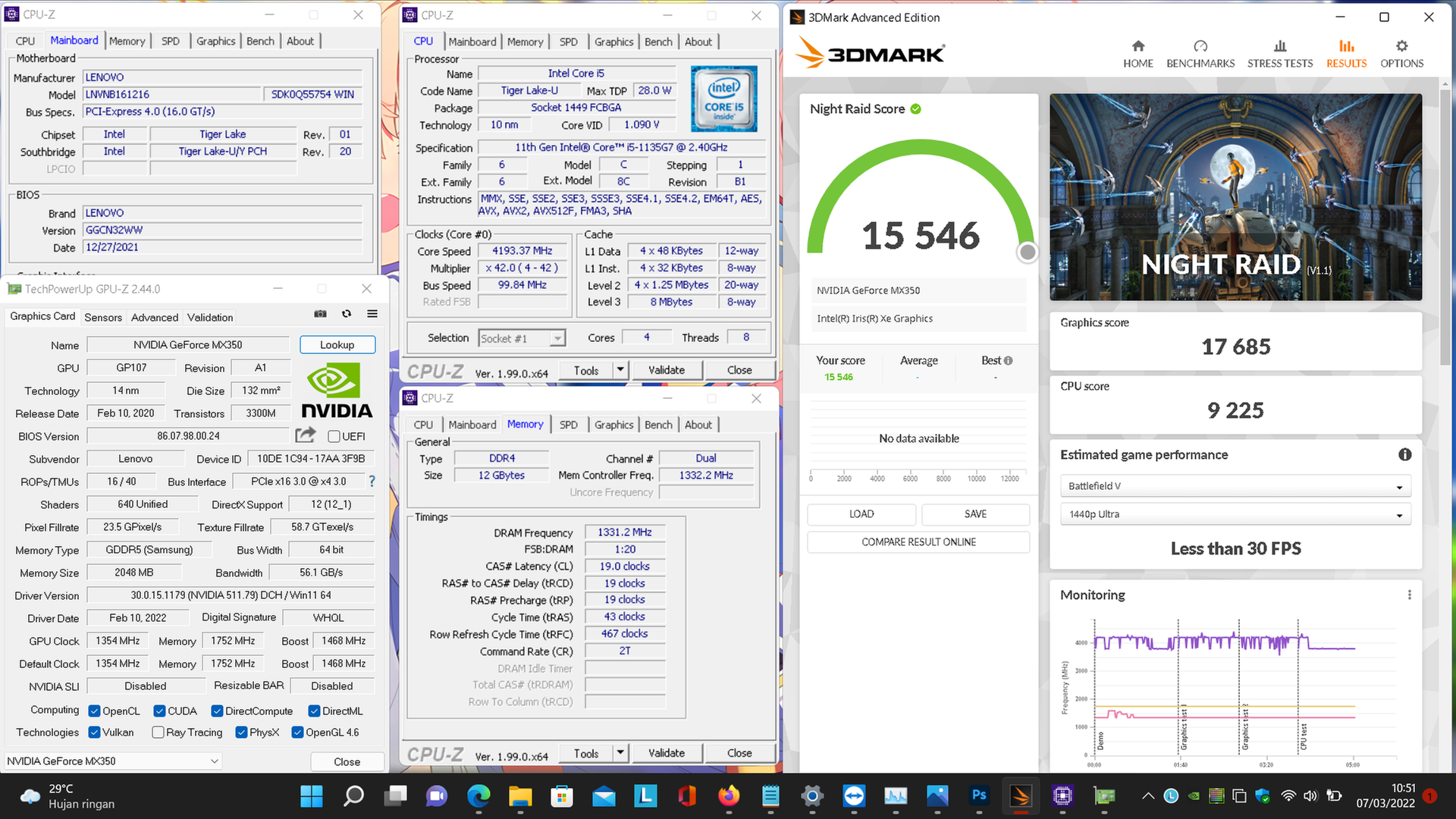Viewport: 1456px width, 819px height.
Task: Open TeamViewer from the taskbar
Action: pos(854,795)
